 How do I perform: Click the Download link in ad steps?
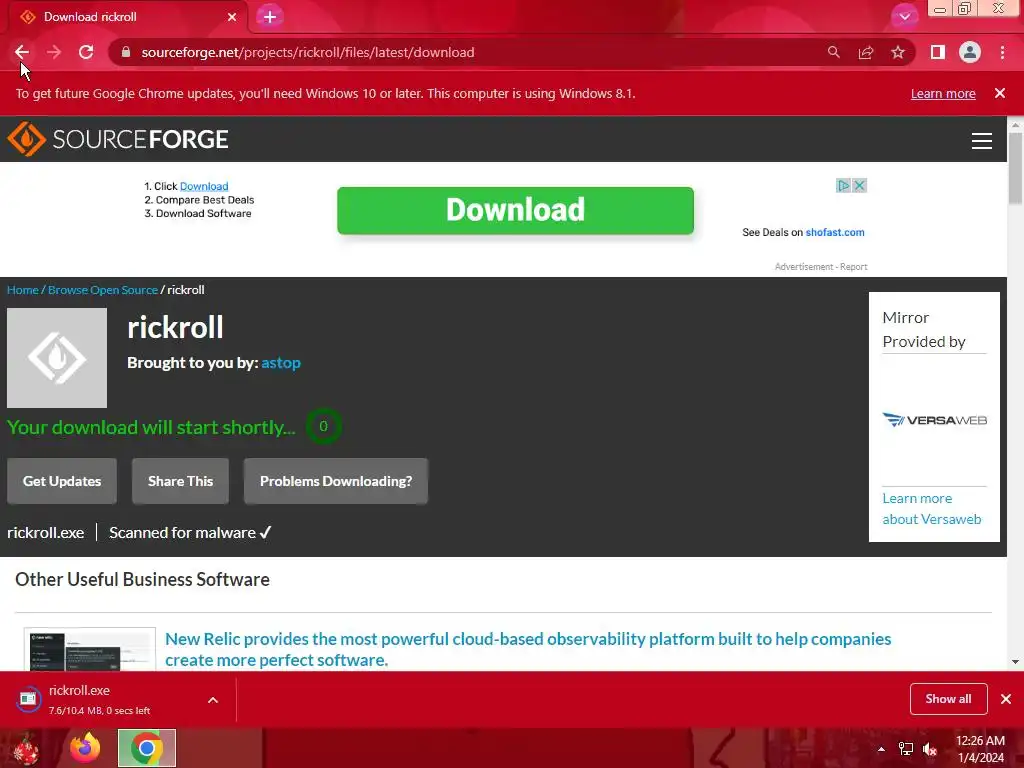tap(204, 186)
